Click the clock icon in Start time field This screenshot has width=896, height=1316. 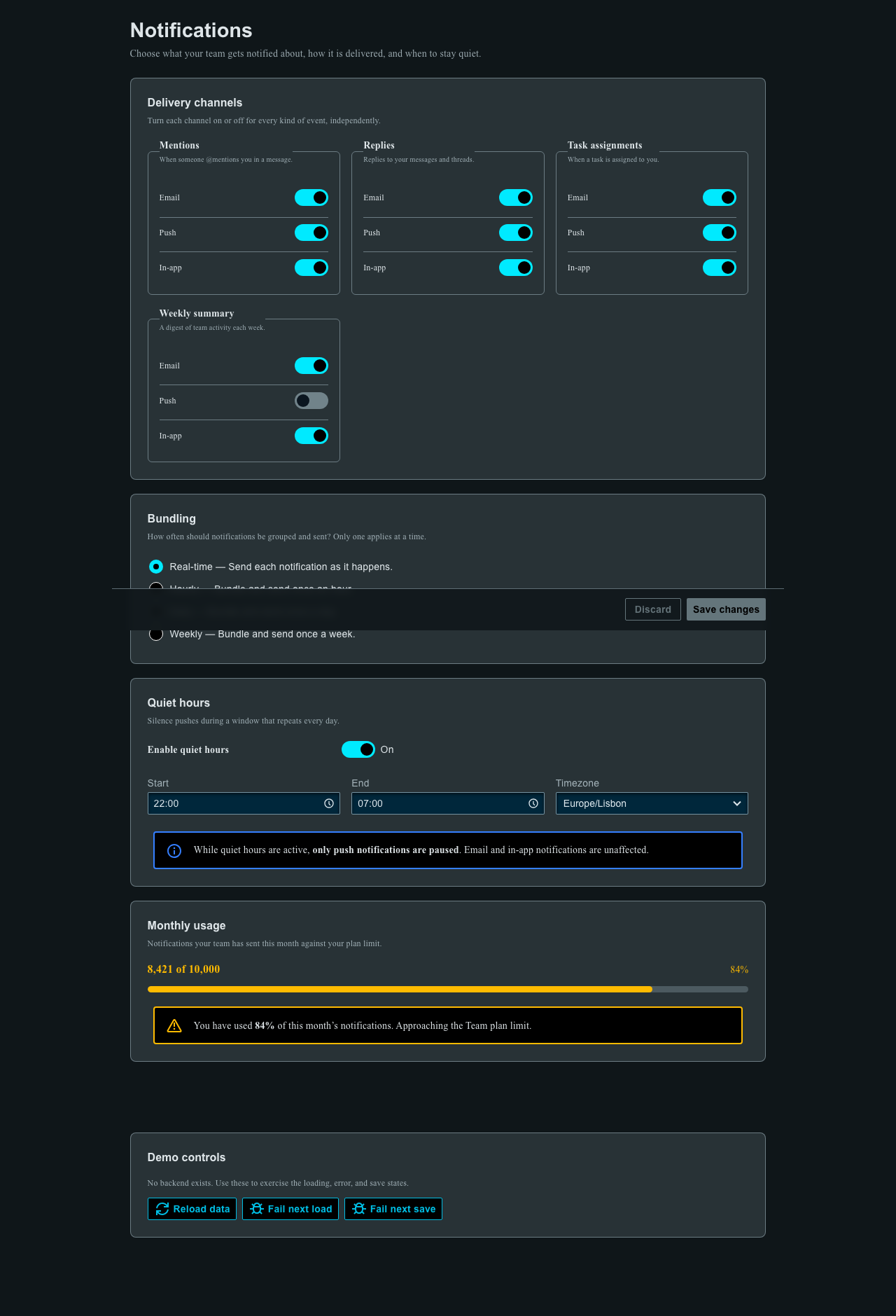coord(329,803)
